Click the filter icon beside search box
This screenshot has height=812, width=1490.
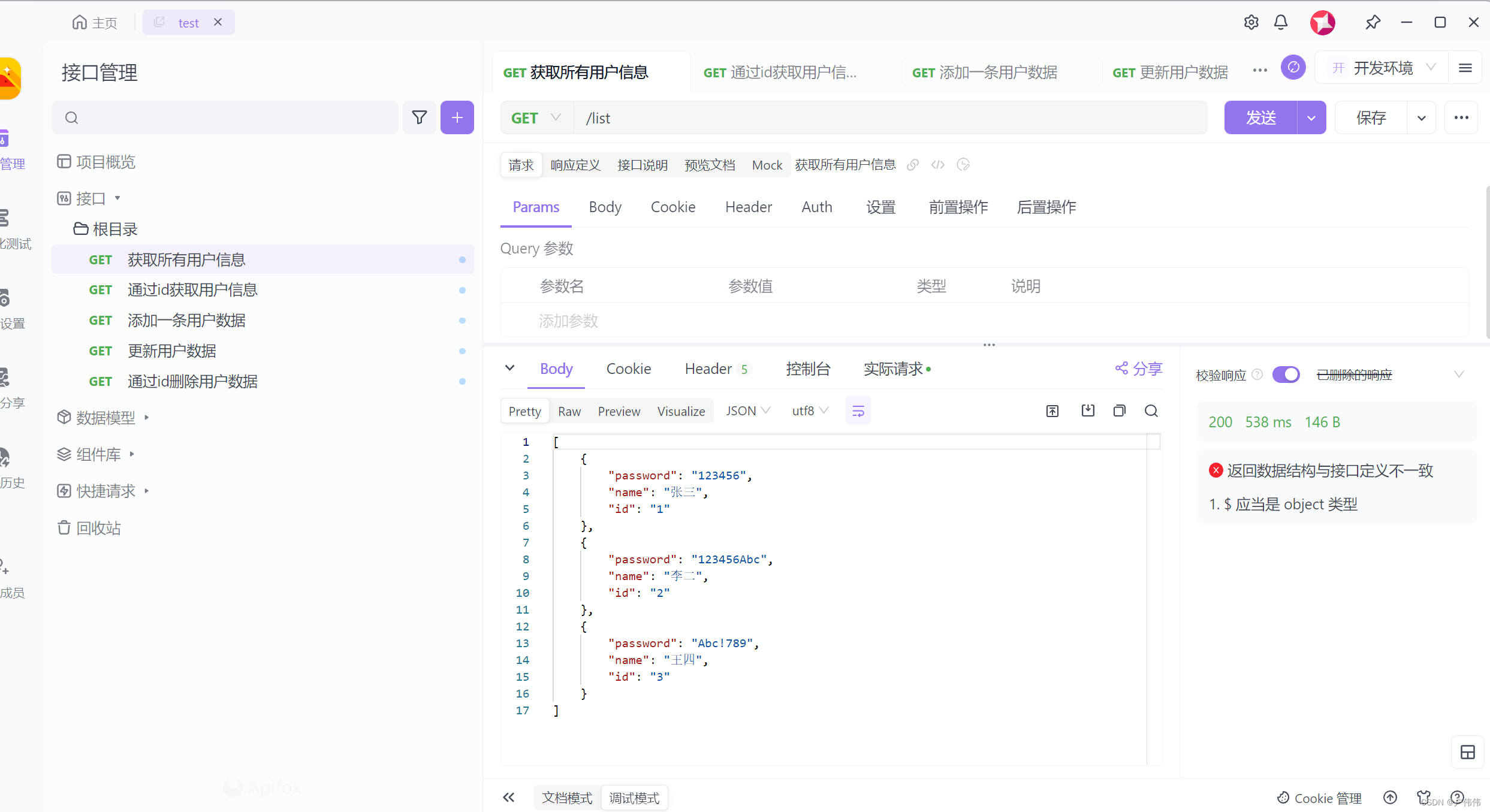420,117
